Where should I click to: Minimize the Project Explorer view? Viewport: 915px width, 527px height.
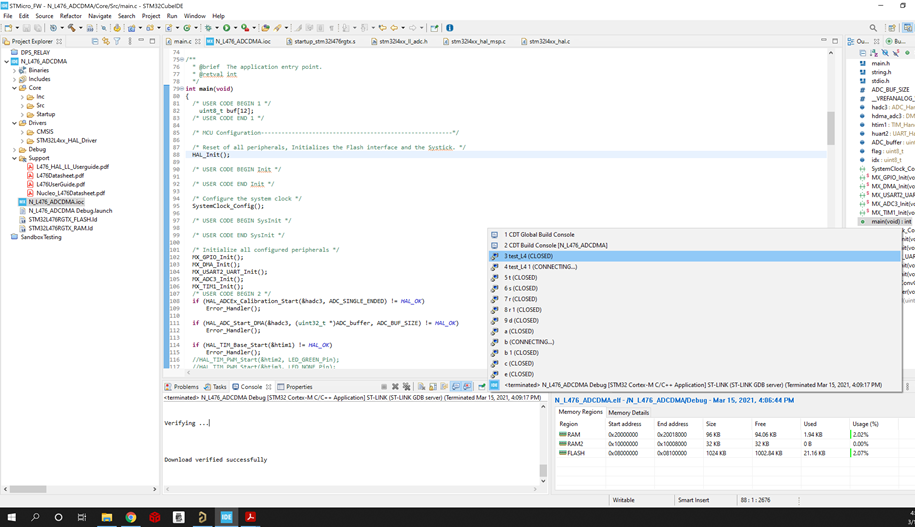click(x=141, y=41)
